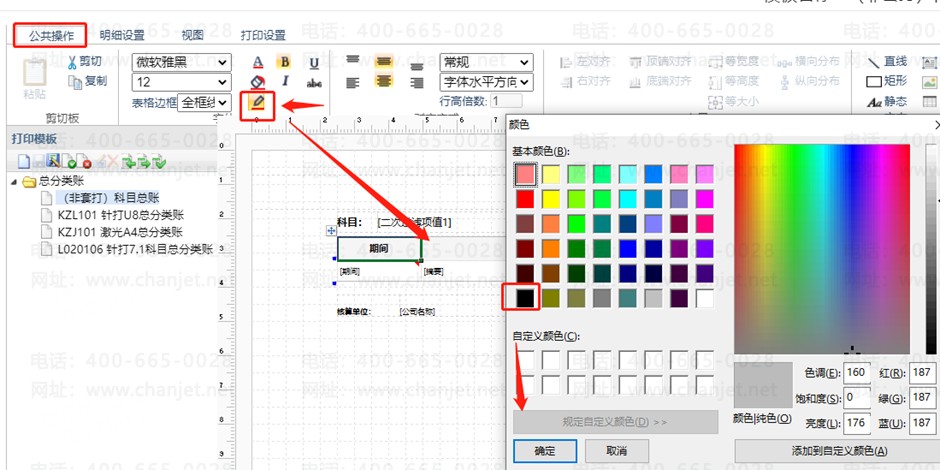Click the first green arrow import icon
This screenshot has width=940, height=470.
coord(128,161)
